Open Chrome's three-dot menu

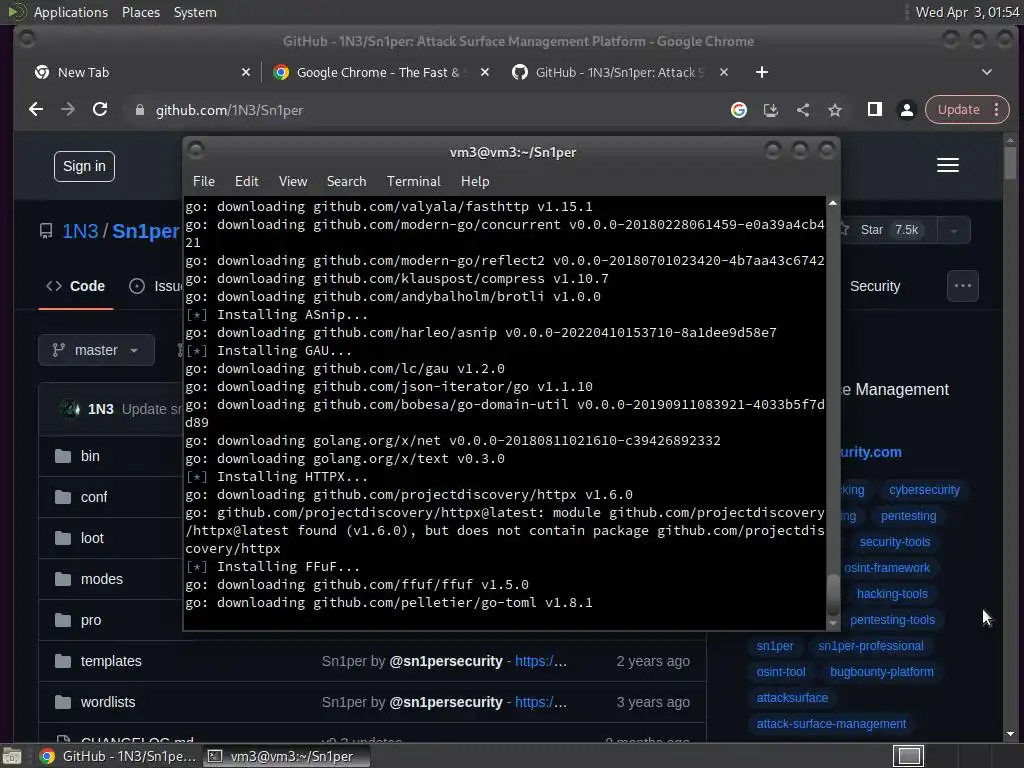click(x=997, y=110)
